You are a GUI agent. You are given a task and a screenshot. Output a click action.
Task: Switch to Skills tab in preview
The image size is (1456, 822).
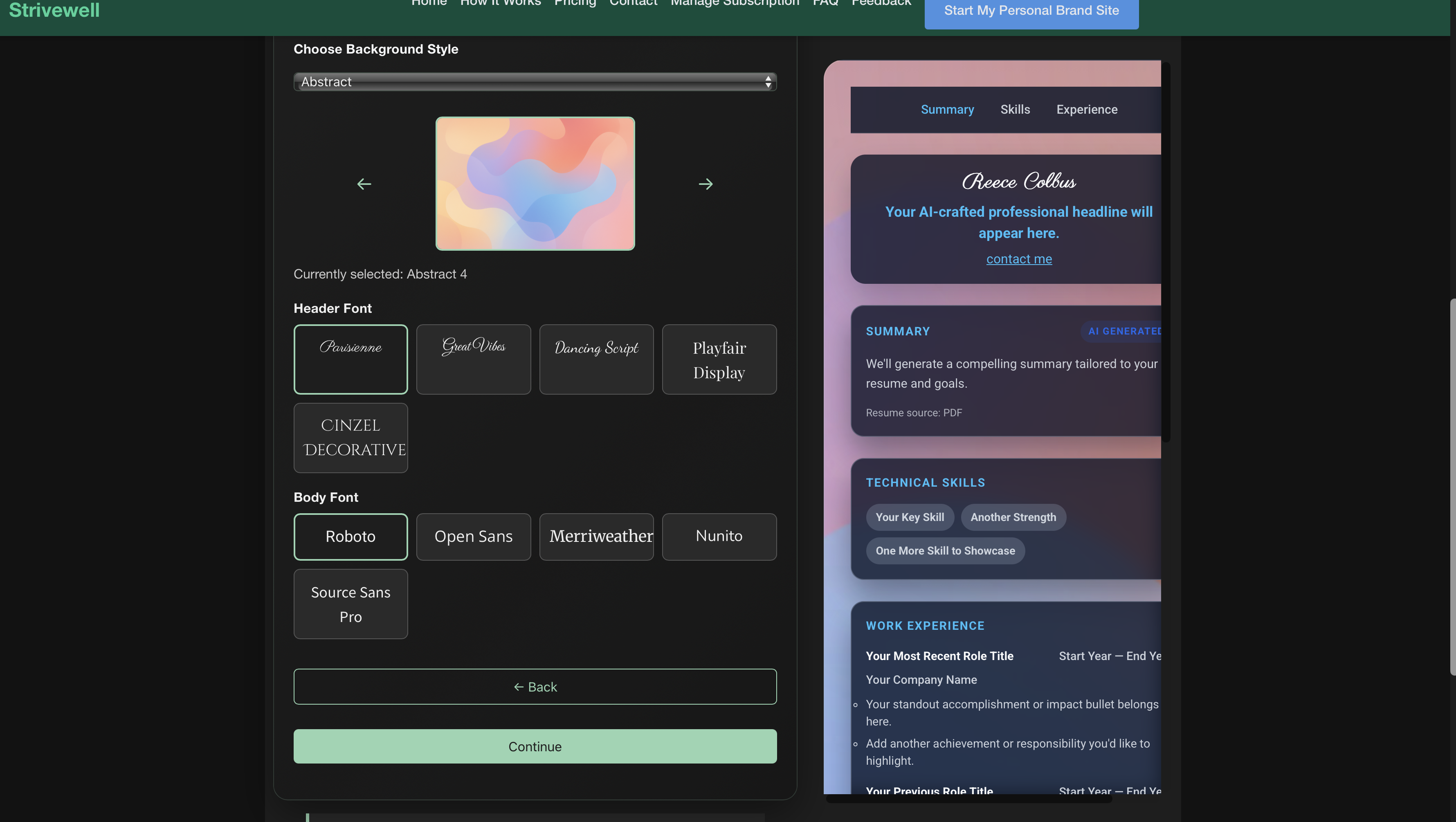point(1015,110)
